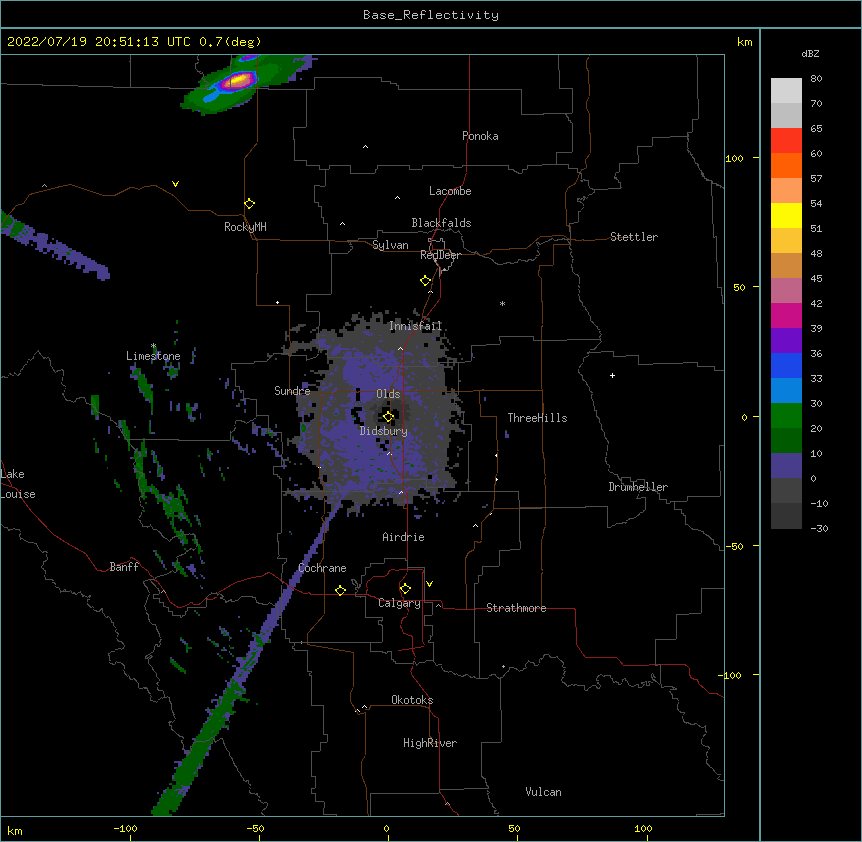
Task: Click the asterisk marker above Limestone label
Action: [x=154, y=346]
